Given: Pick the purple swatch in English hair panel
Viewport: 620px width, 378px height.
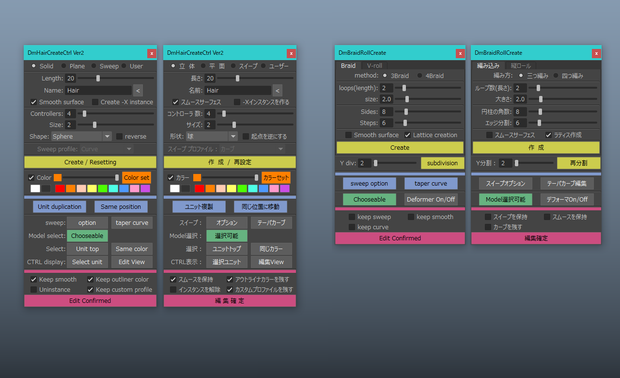Looking at the screenshot, I should click(145, 189).
